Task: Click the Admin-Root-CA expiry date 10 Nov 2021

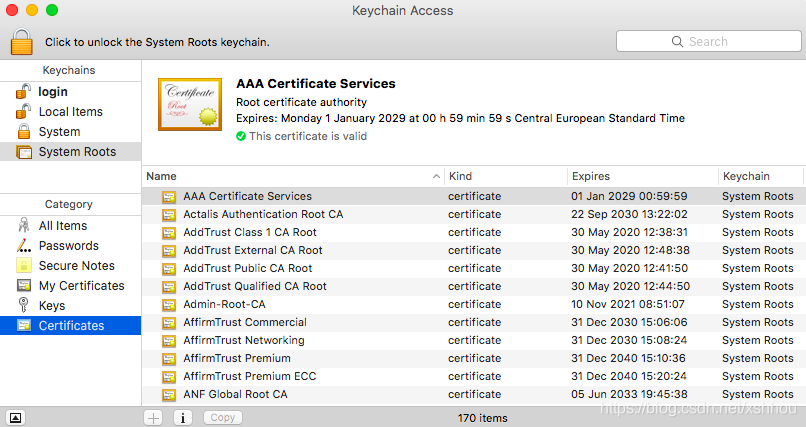Action: (628, 304)
